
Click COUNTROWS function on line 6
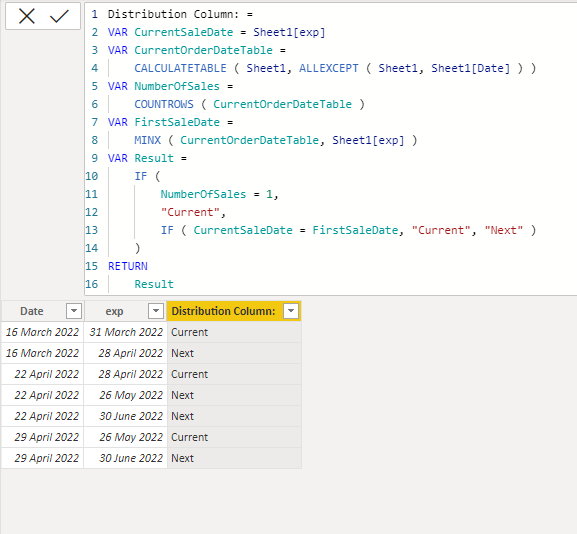(164, 105)
